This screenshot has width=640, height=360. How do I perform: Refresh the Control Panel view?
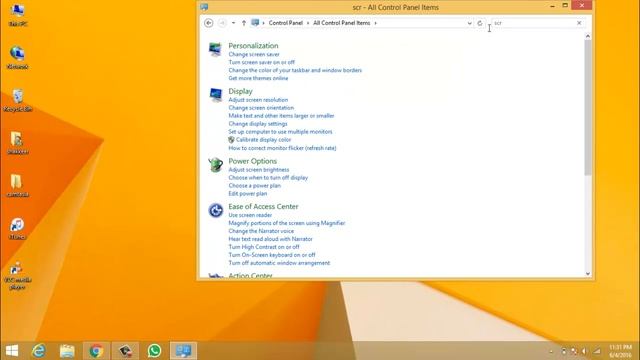(480, 23)
